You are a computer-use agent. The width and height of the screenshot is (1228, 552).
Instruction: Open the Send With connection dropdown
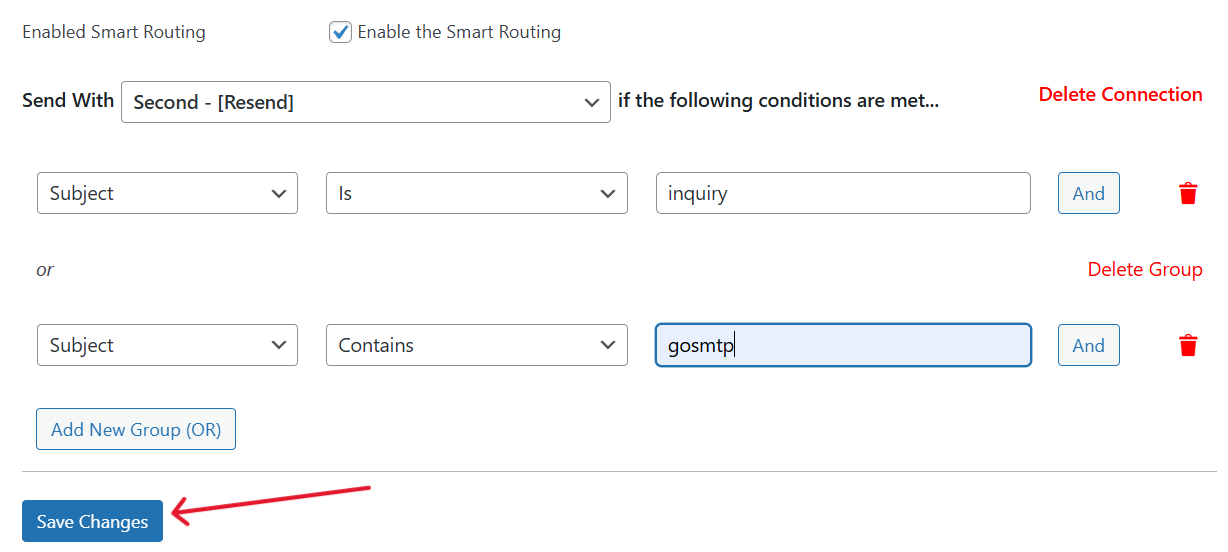pos(365,102)
